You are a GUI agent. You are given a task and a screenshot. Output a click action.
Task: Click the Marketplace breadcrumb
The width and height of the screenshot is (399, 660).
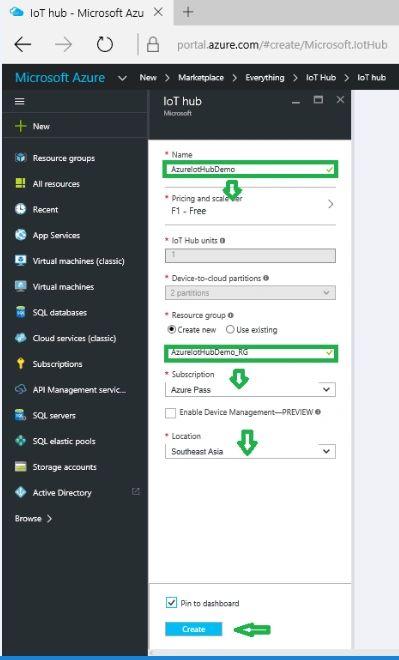click(201, 78)
